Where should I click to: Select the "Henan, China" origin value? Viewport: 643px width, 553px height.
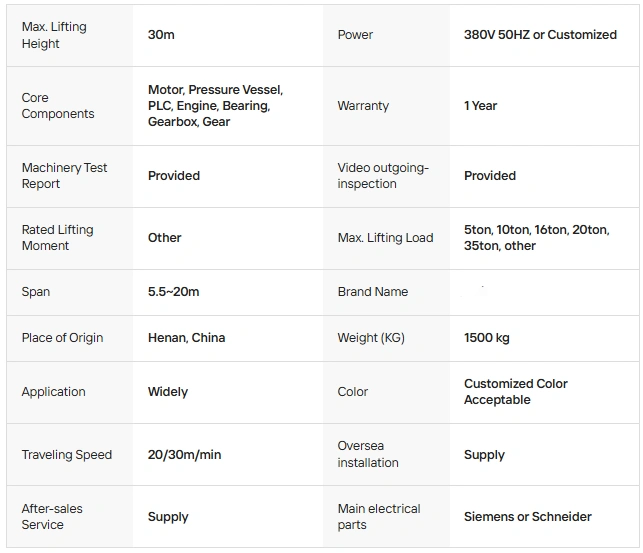coord(186,338)
